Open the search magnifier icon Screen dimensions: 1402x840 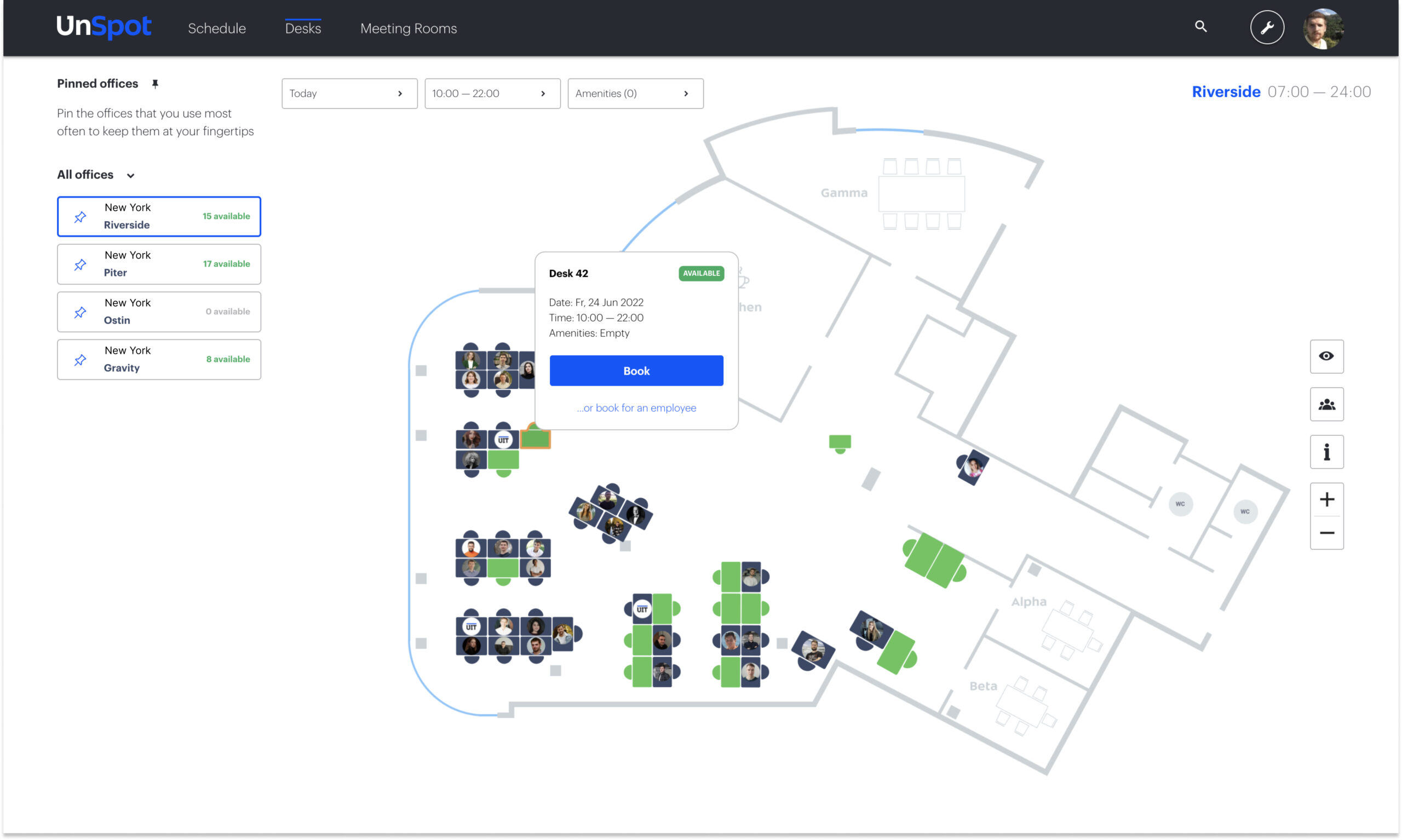(x=1201, y=27)
